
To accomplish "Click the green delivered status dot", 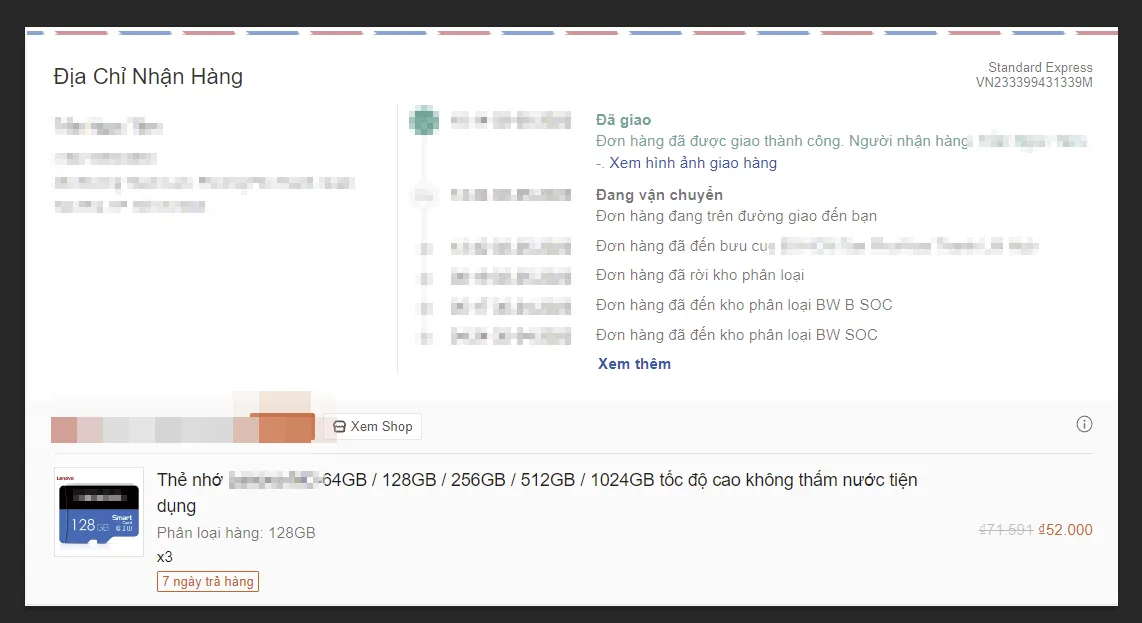I will click(424, 121).
